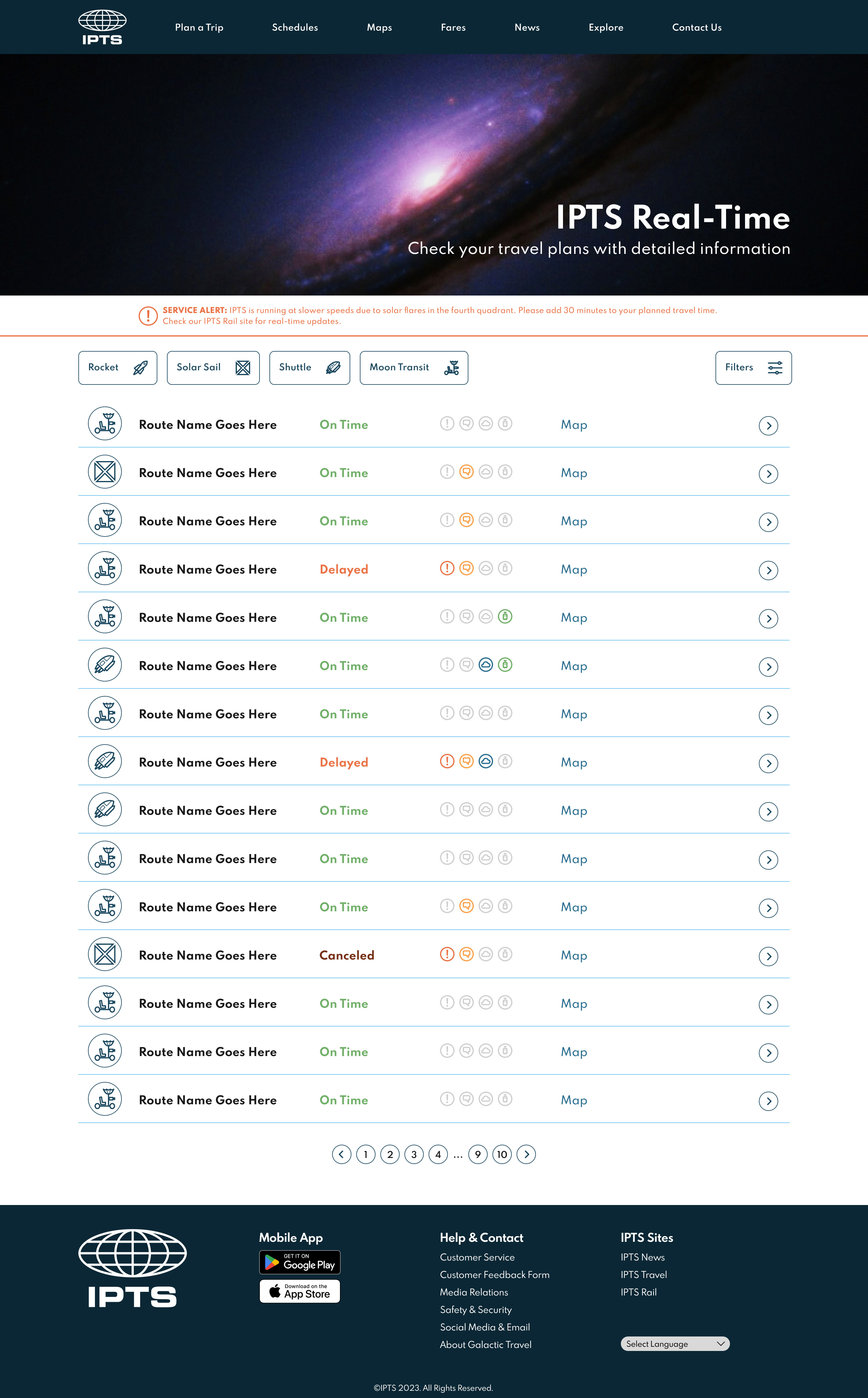Click the Customer Service link in the footer
The width and height of the screenshot is (868, 1398).
[477, 1257]
